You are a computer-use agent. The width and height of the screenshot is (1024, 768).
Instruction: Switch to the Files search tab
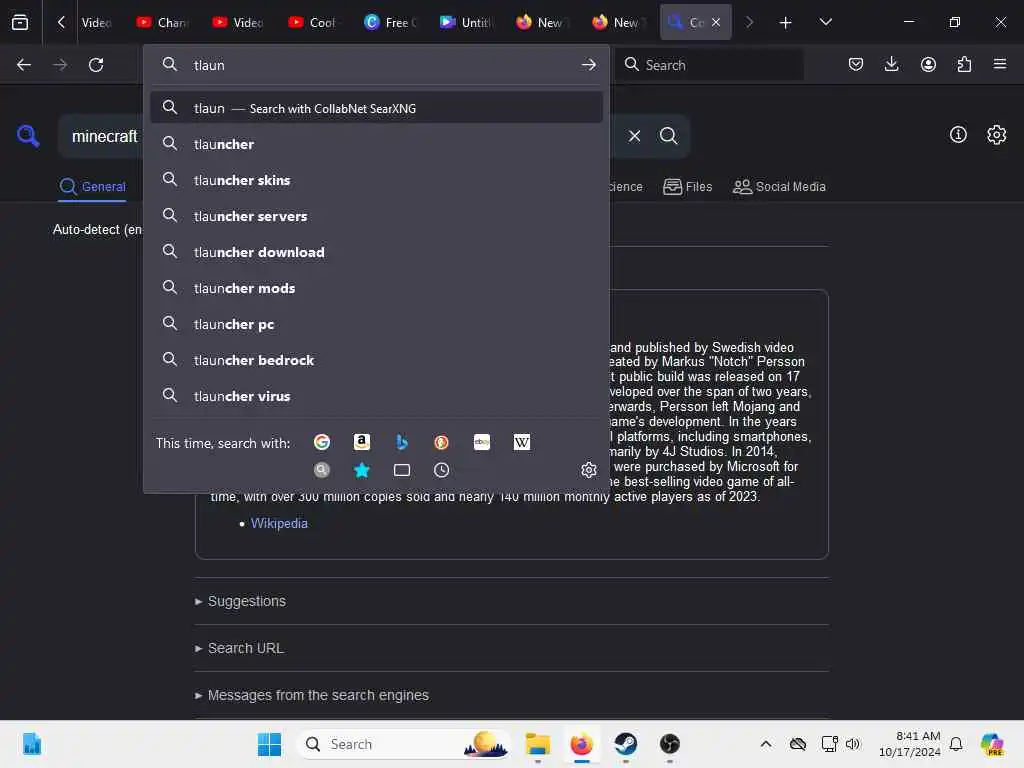[687, 187]
